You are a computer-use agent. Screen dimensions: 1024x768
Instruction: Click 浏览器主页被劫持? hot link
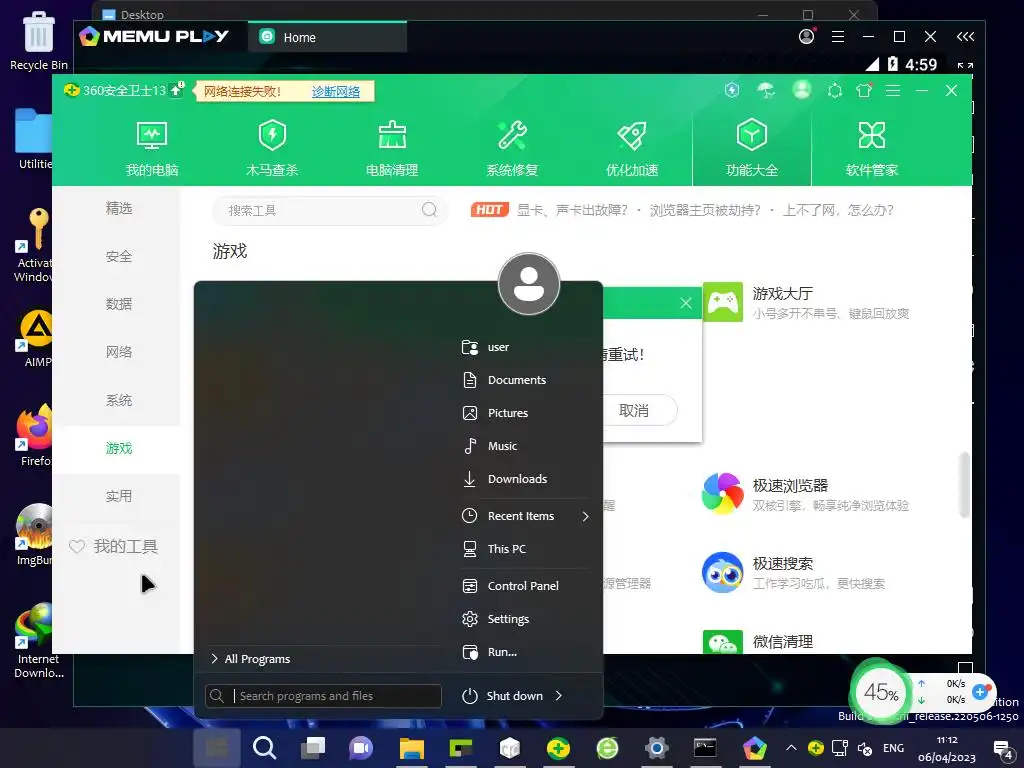pyautogui.click(x=705, y=210)
